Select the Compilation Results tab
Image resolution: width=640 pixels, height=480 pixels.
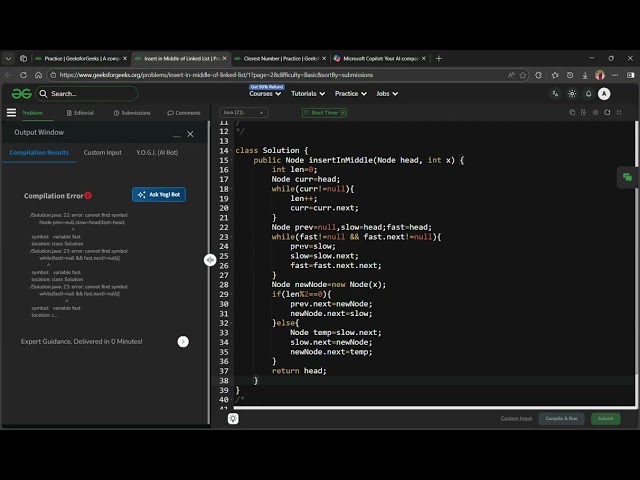click(x=39, y=153)
